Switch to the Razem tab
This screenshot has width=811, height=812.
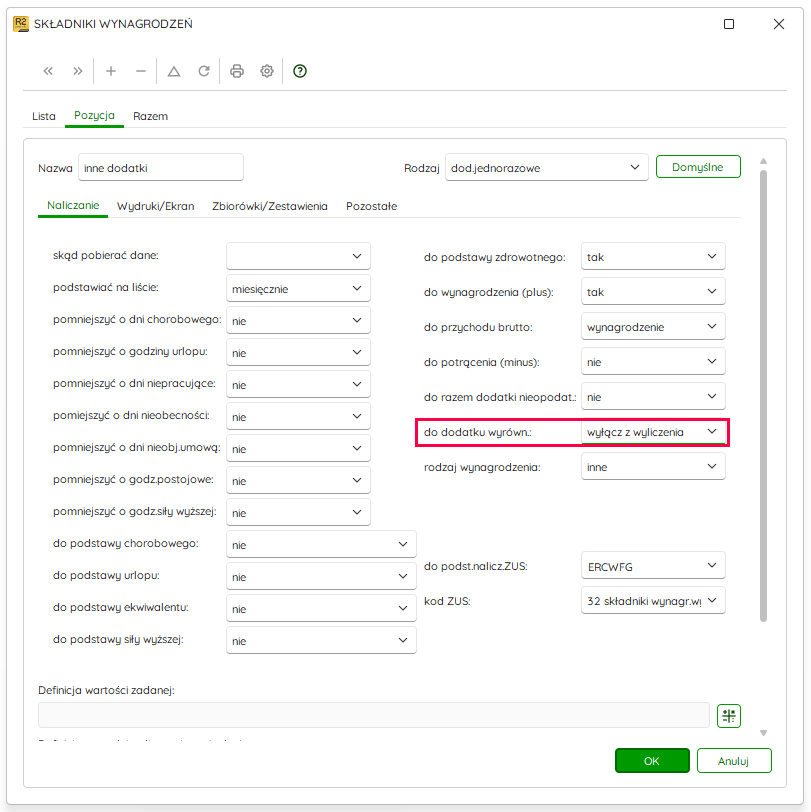pos(150,116)
